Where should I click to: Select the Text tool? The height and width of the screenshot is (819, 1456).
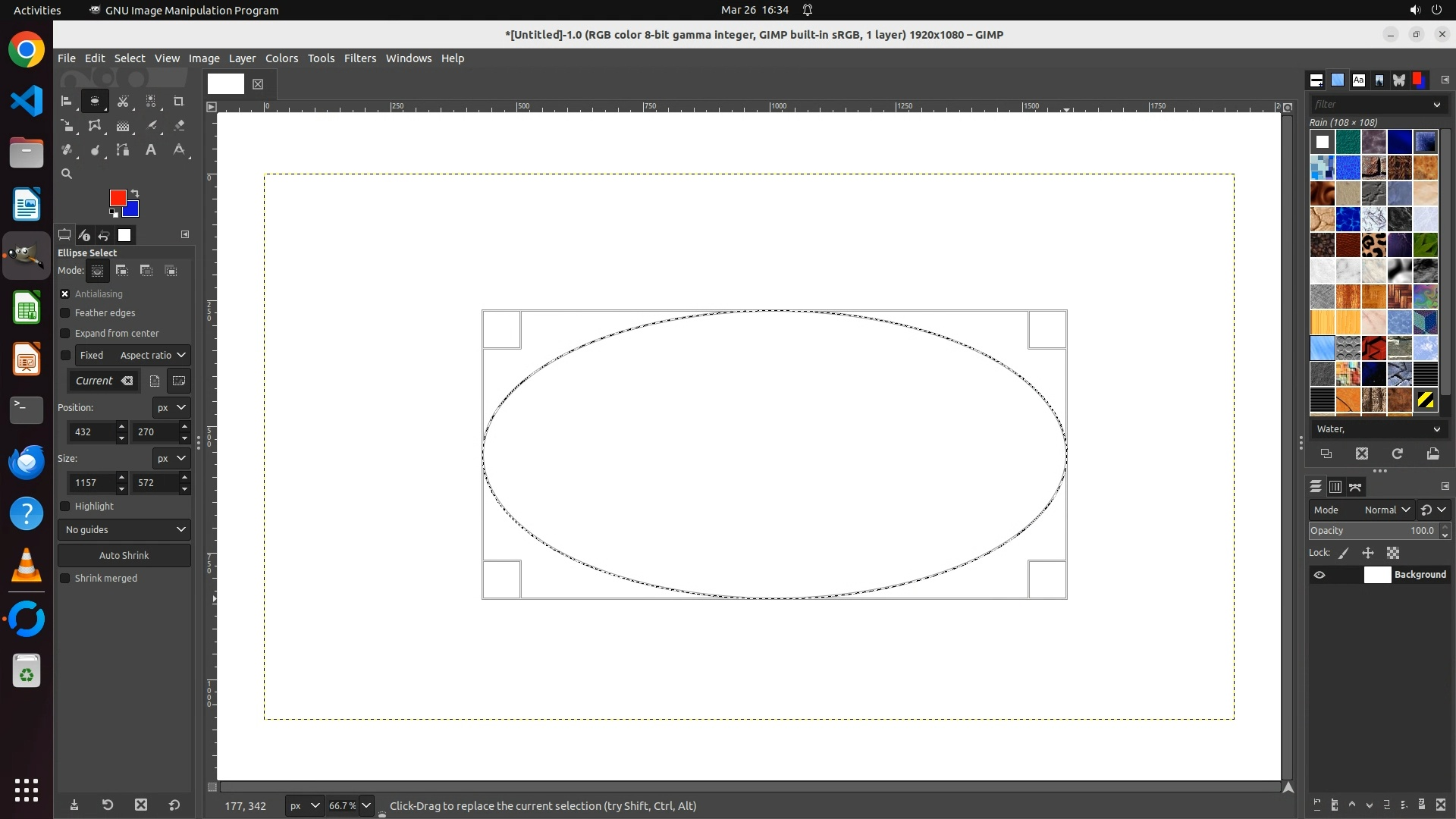pos(151,150)
